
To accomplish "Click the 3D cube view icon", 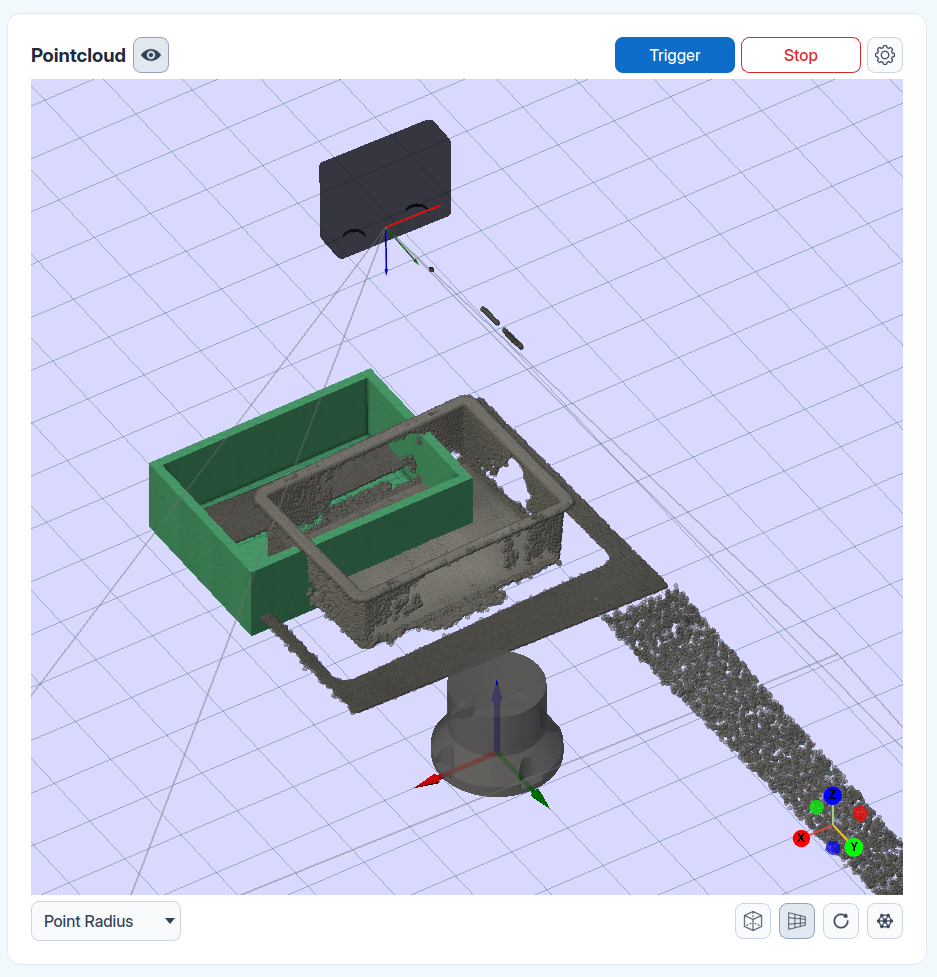I will pos(753,921).
